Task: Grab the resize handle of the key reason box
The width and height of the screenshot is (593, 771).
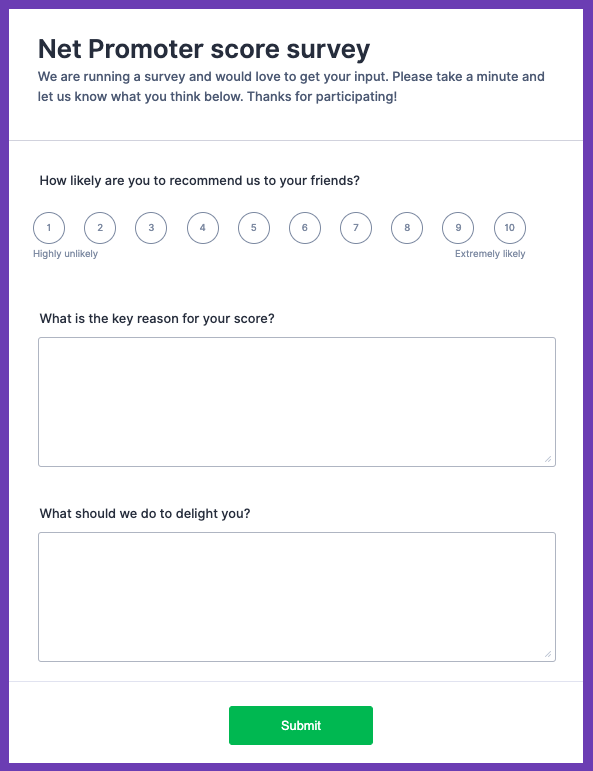Action: 548,459
